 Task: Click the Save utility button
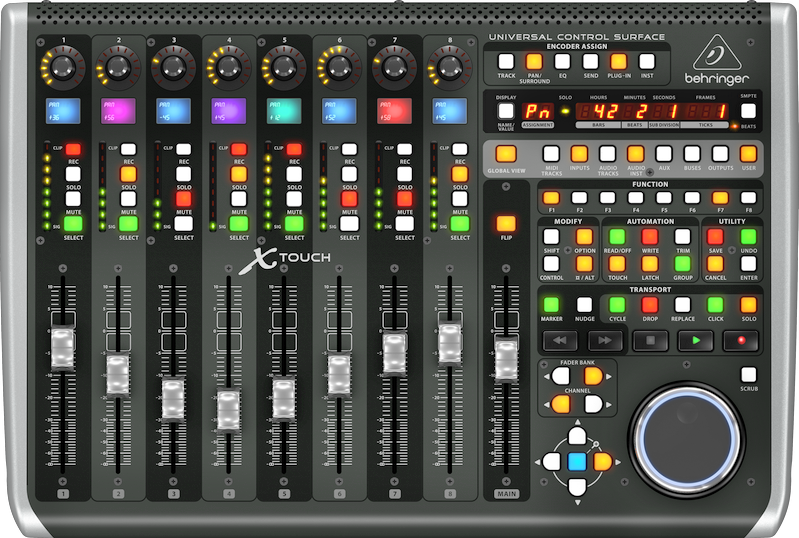pyautogui.click(x=715, y=237)
